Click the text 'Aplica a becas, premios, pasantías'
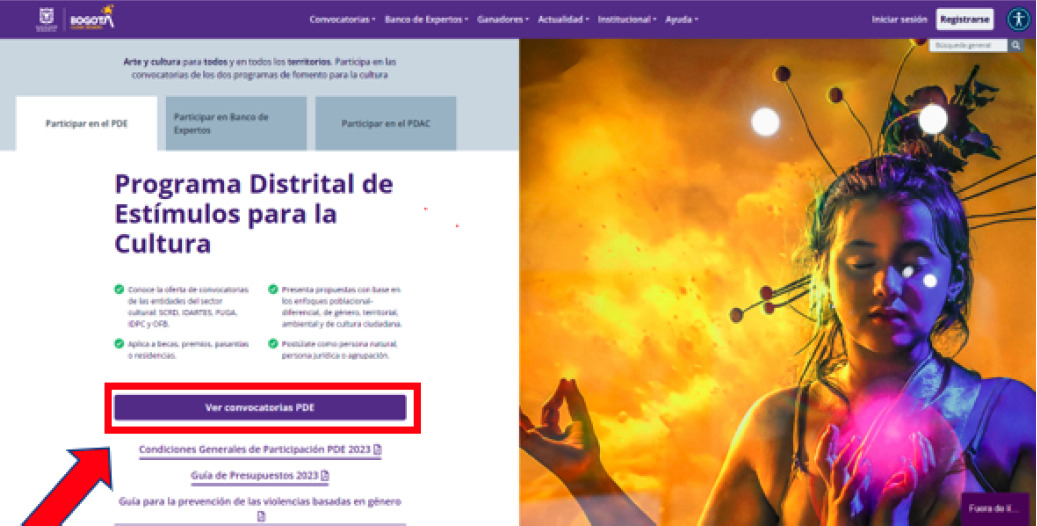 (188, 344)
